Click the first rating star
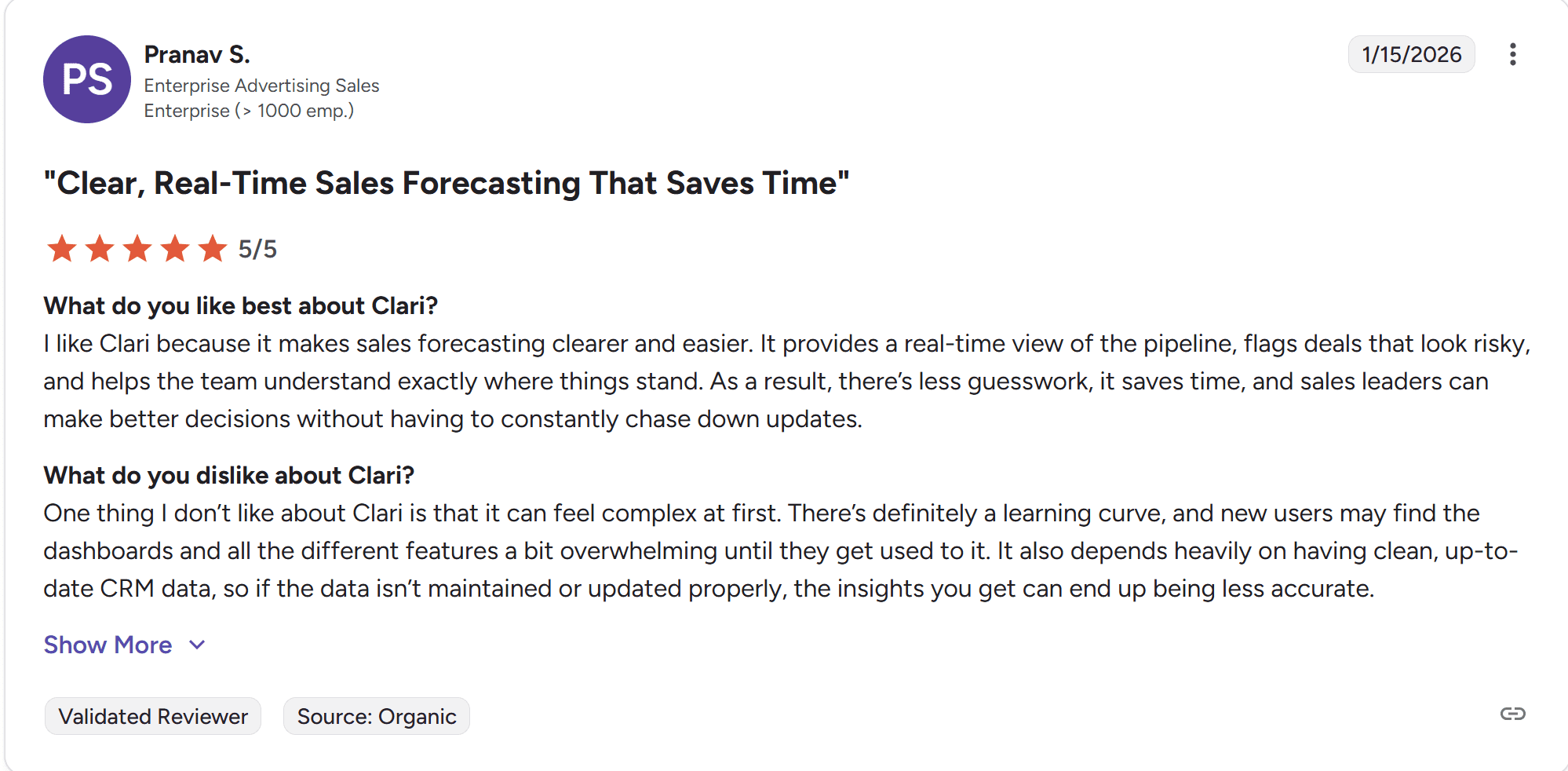 click(x=62, y=249)
